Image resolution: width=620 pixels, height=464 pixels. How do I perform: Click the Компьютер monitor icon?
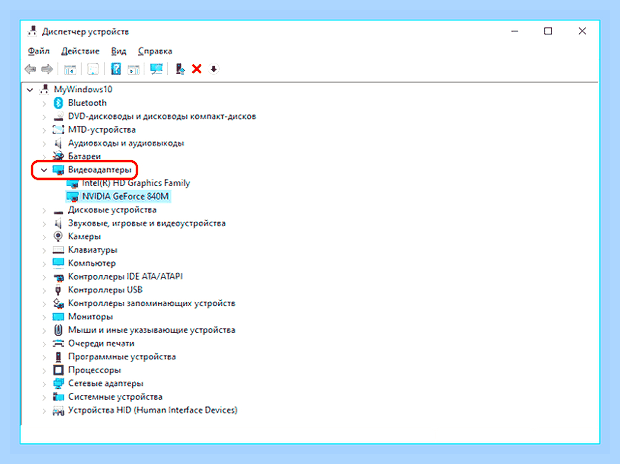[x=58, y=263]
